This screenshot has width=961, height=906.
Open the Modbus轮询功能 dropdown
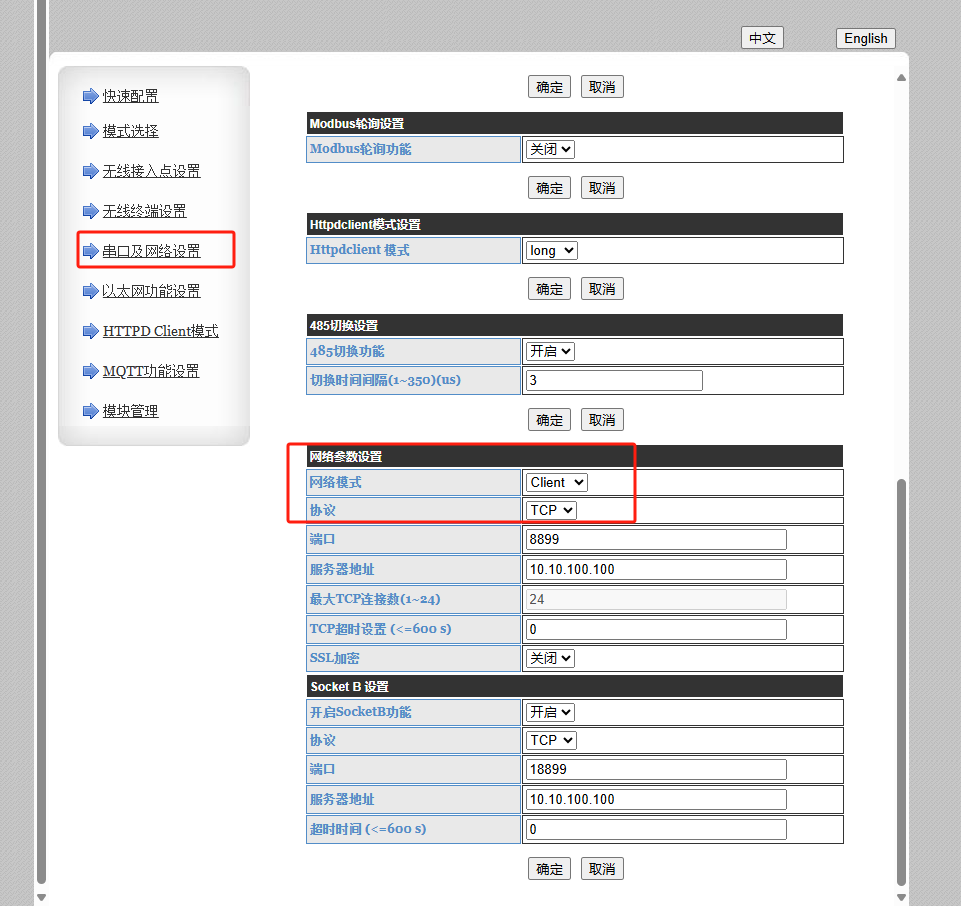550,149
